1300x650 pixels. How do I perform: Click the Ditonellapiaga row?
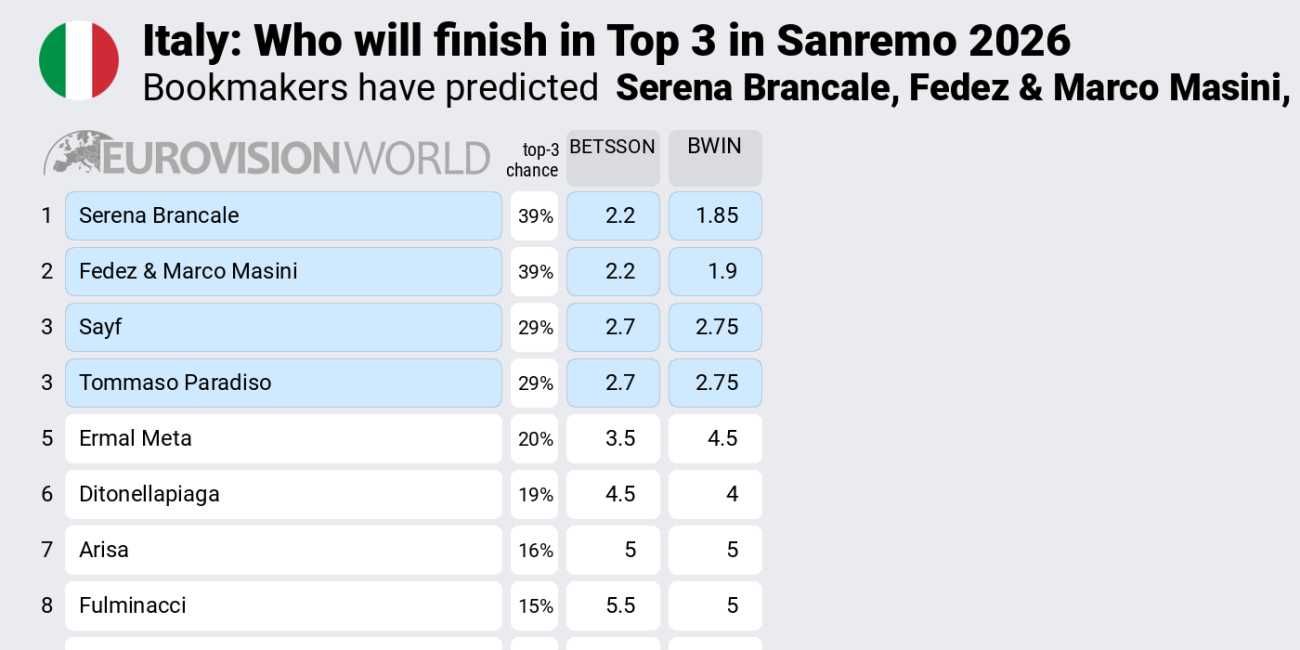[283, 494]
